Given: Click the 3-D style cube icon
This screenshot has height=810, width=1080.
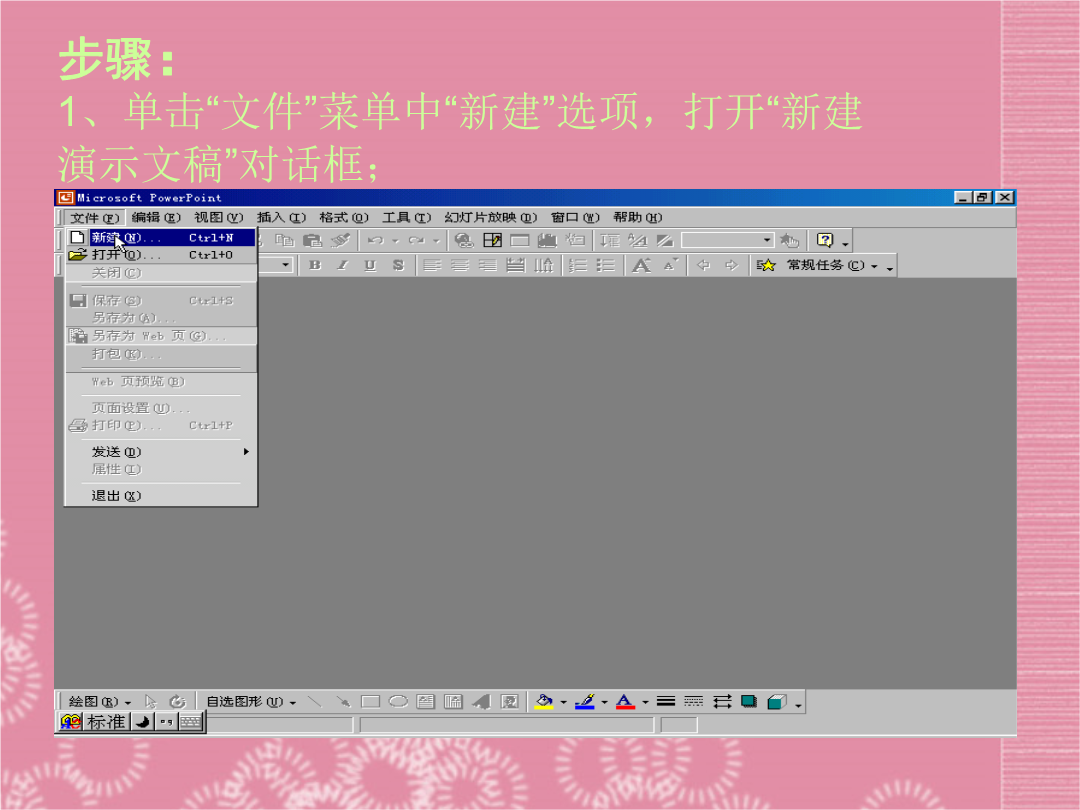Looking at the screenshot, I should (x=777, y=702).
